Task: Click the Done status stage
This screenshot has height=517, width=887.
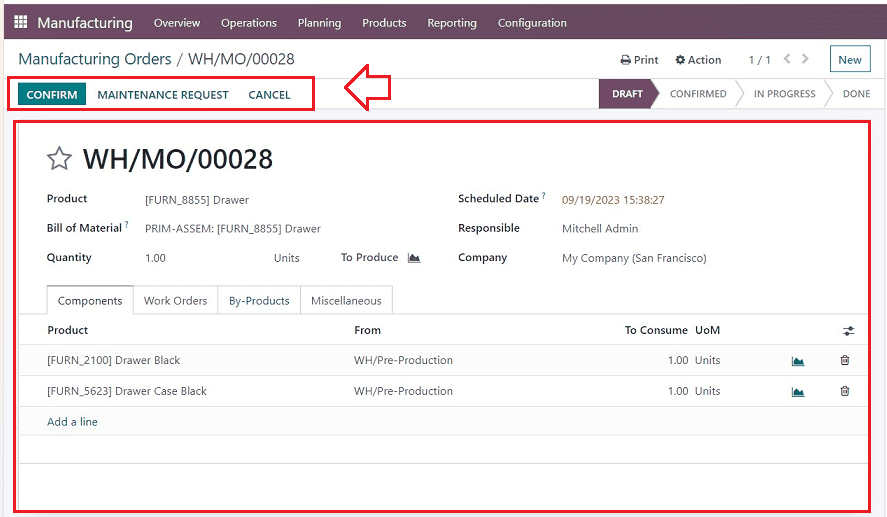Action: click(856, 94)
